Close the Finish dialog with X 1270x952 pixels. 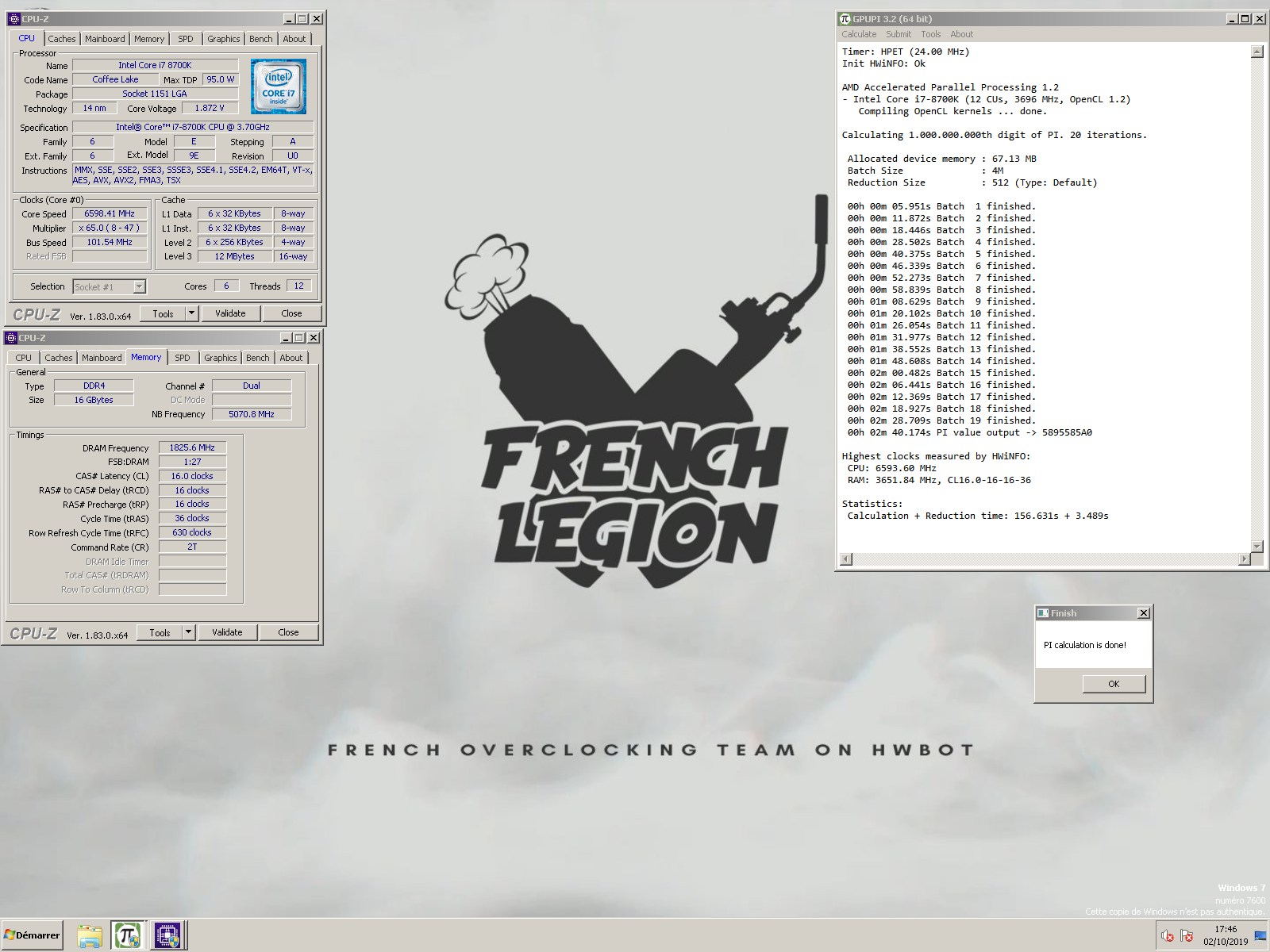(1143, 612)
